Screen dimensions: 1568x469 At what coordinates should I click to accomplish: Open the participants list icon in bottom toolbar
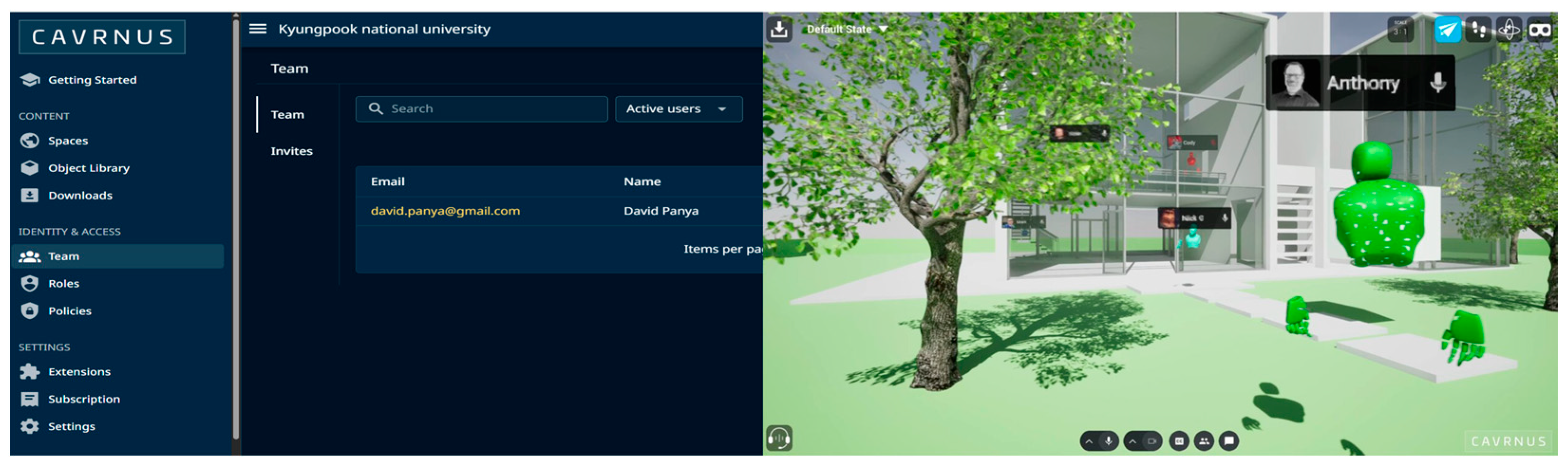[x=1204, y=441]
